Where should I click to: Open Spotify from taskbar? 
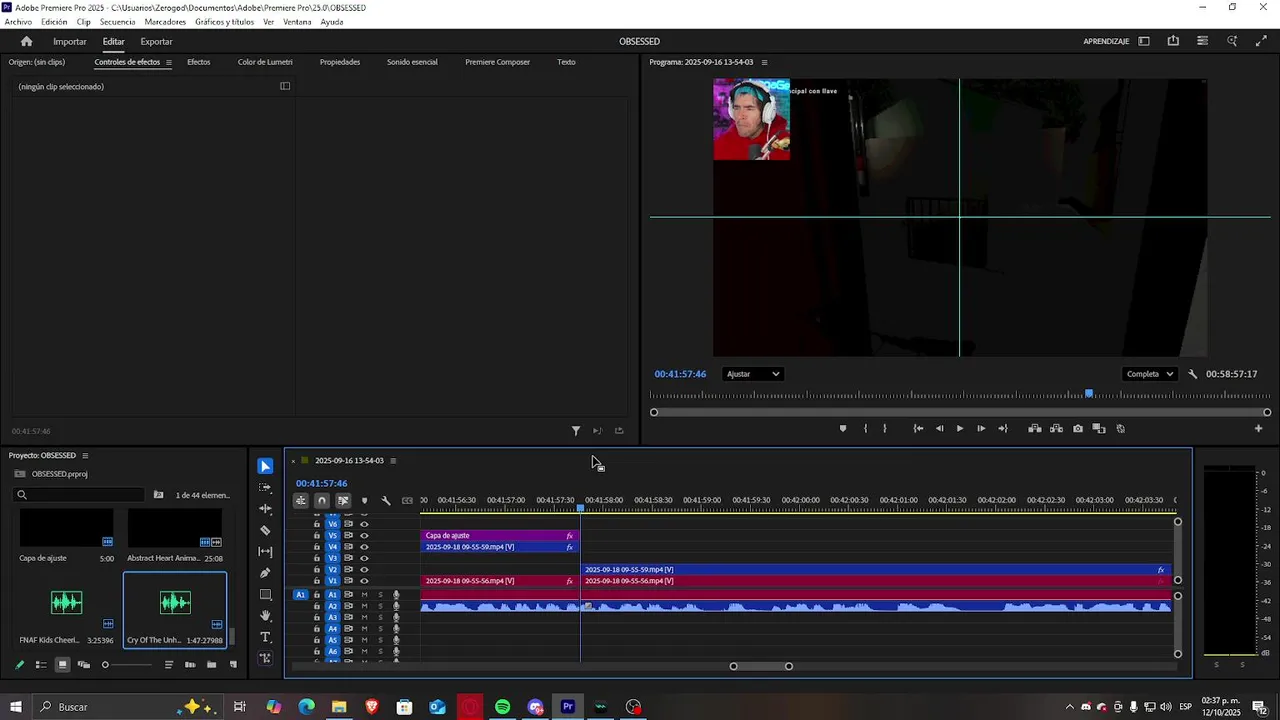pos(502,707)
